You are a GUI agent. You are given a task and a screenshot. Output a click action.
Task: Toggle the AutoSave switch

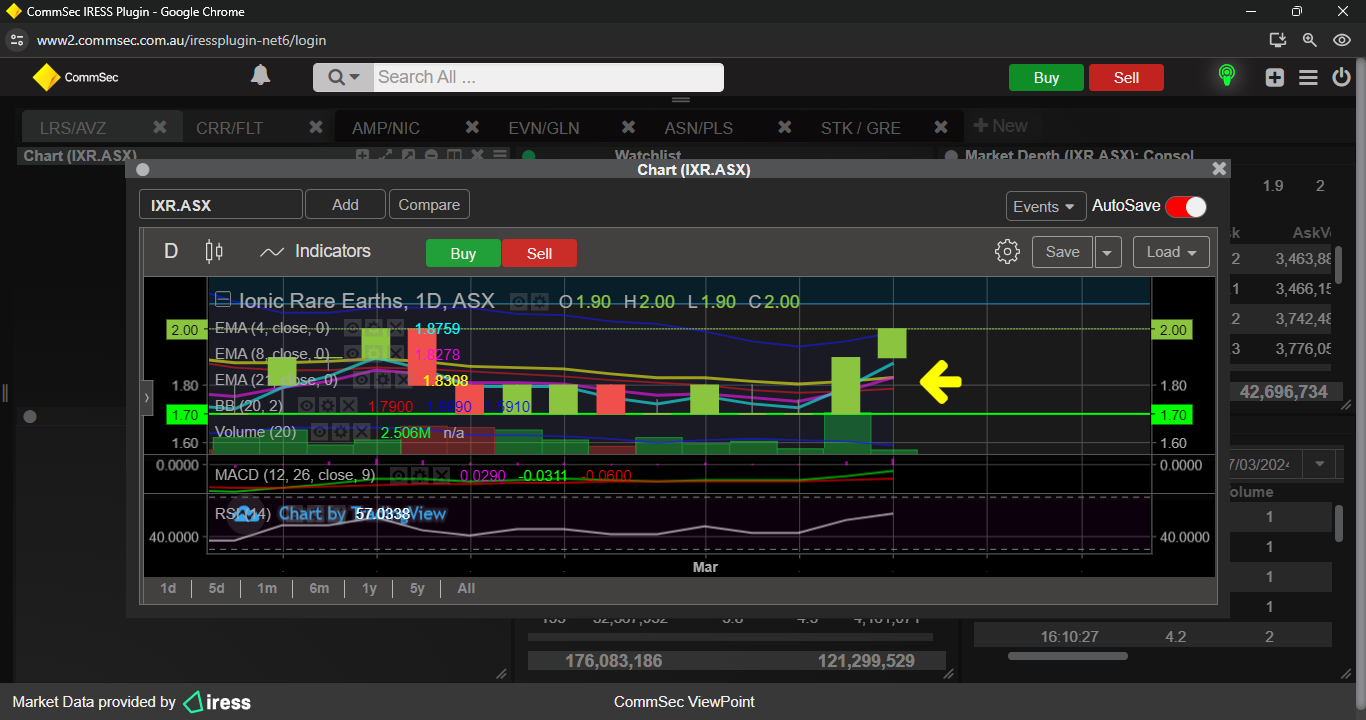pyautogui.click(x=1186, y=206)
